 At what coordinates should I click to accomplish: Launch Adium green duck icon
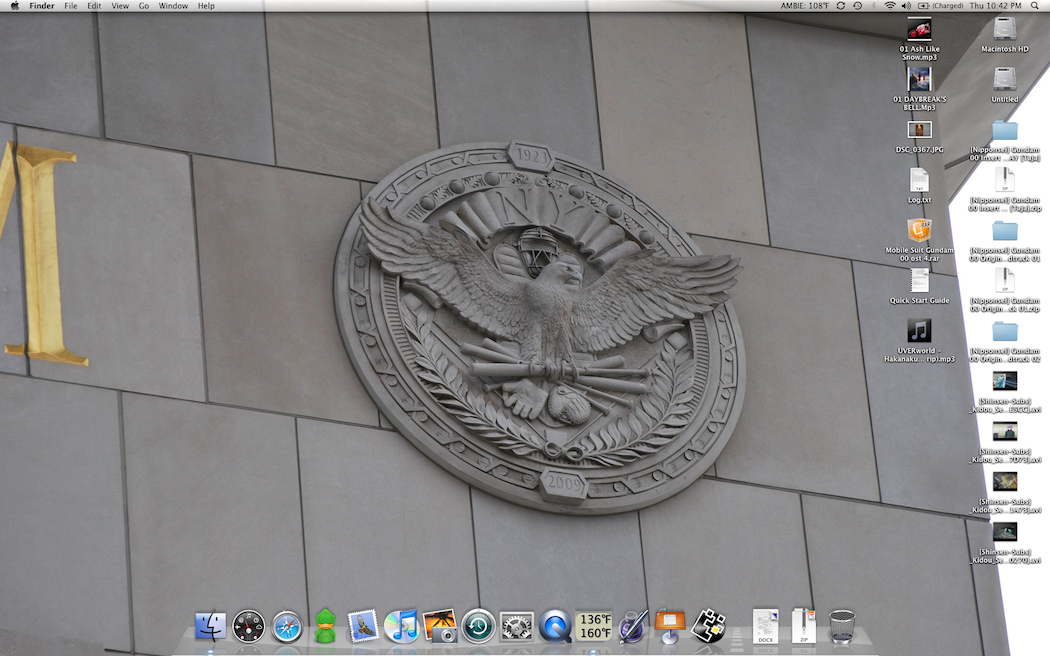click(325, 626)
